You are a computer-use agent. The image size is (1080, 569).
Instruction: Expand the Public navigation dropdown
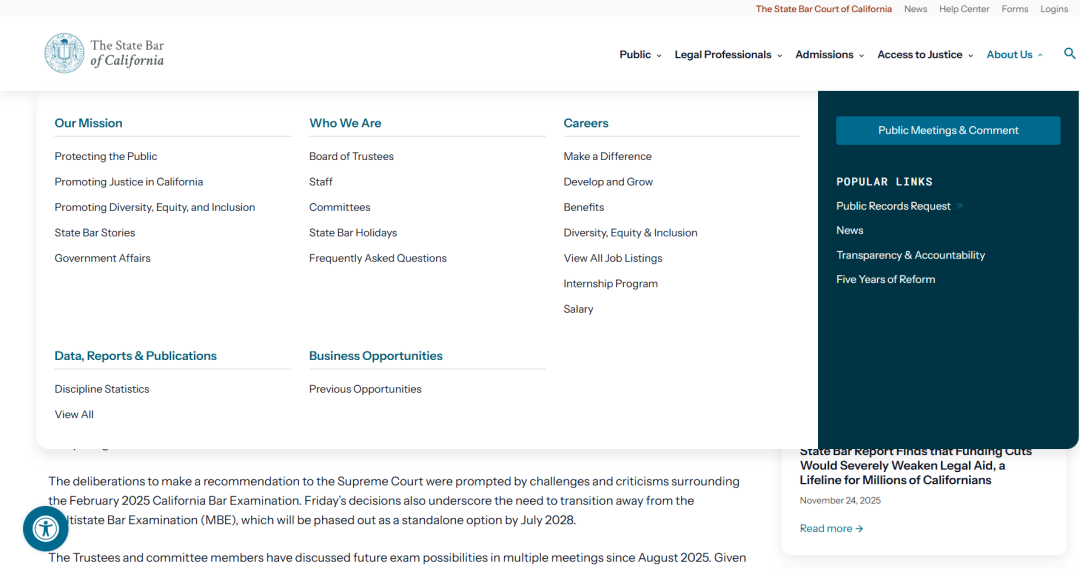click(640, 55)
